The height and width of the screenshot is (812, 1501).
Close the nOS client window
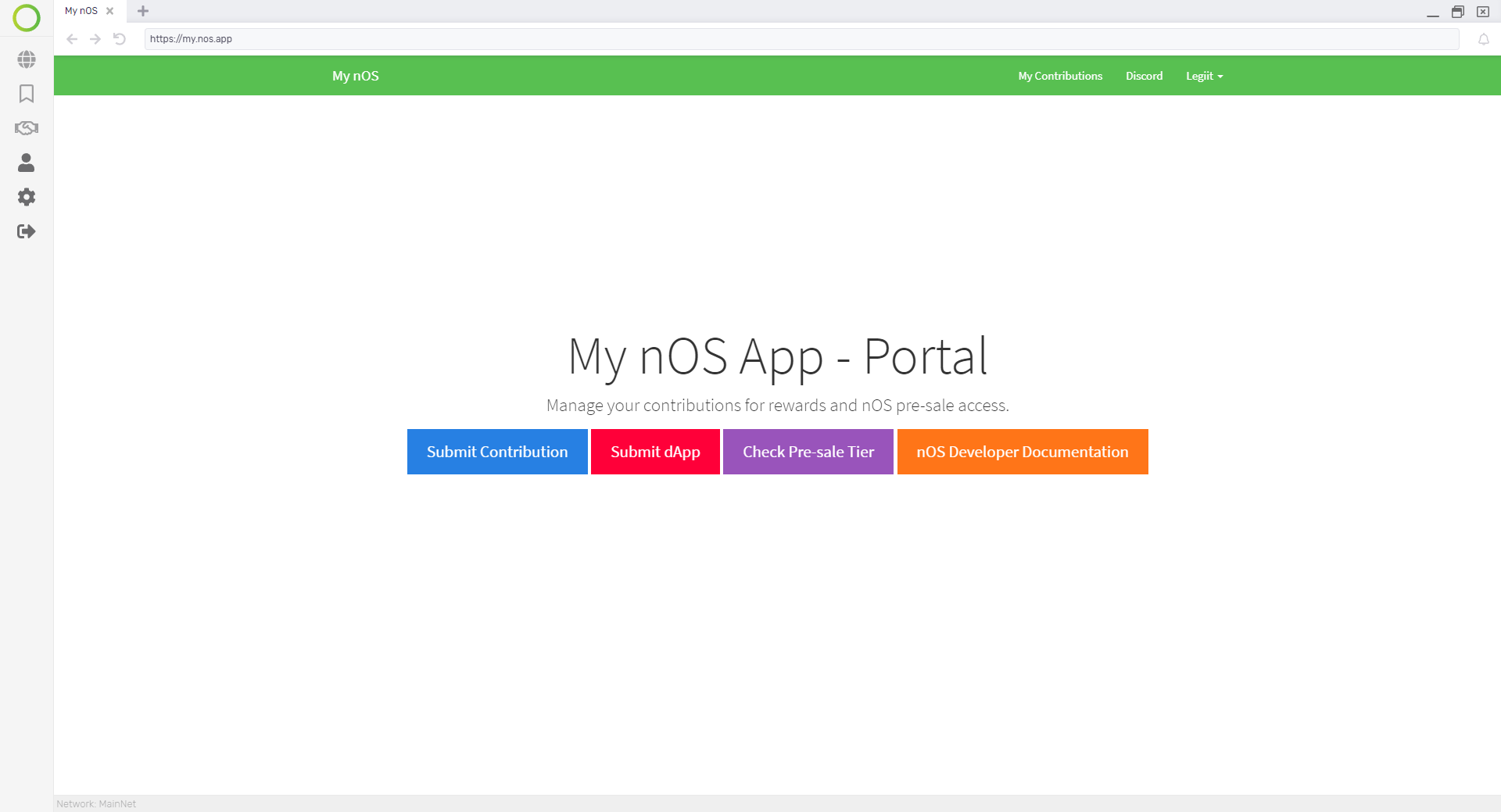1483,12
